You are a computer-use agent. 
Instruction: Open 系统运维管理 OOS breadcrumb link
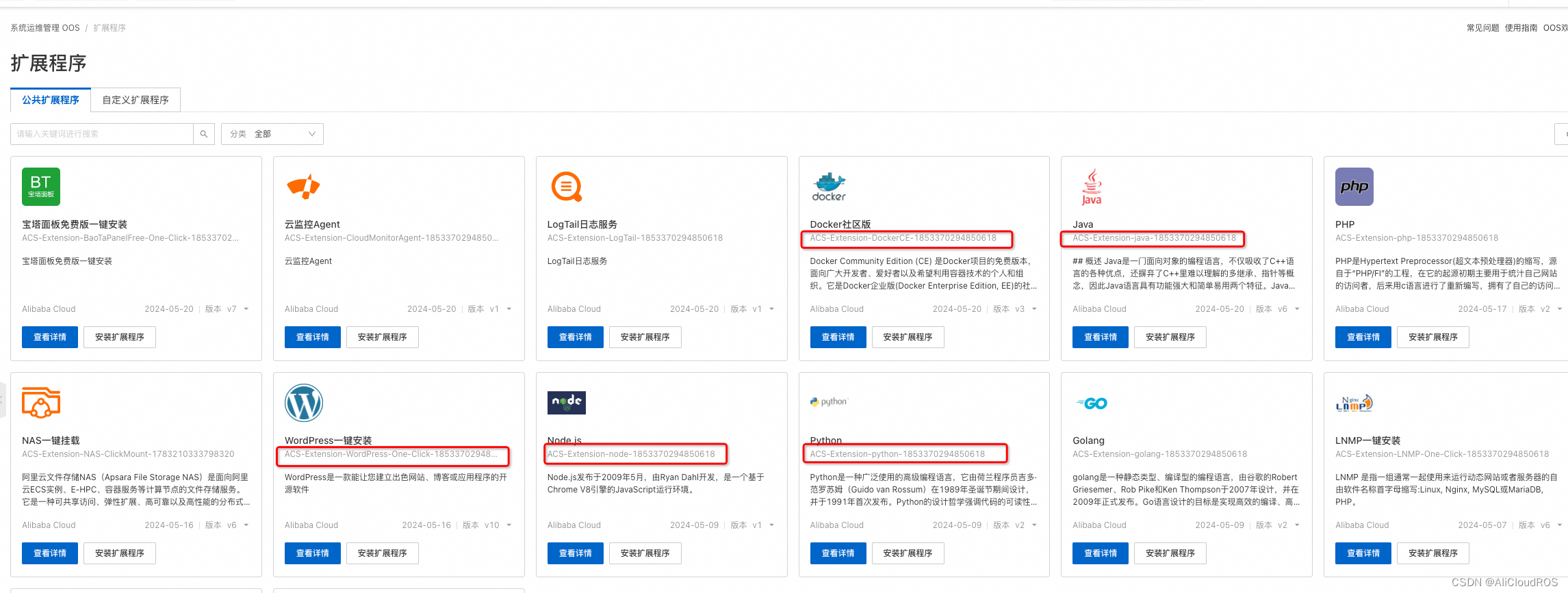coord(45,28)
